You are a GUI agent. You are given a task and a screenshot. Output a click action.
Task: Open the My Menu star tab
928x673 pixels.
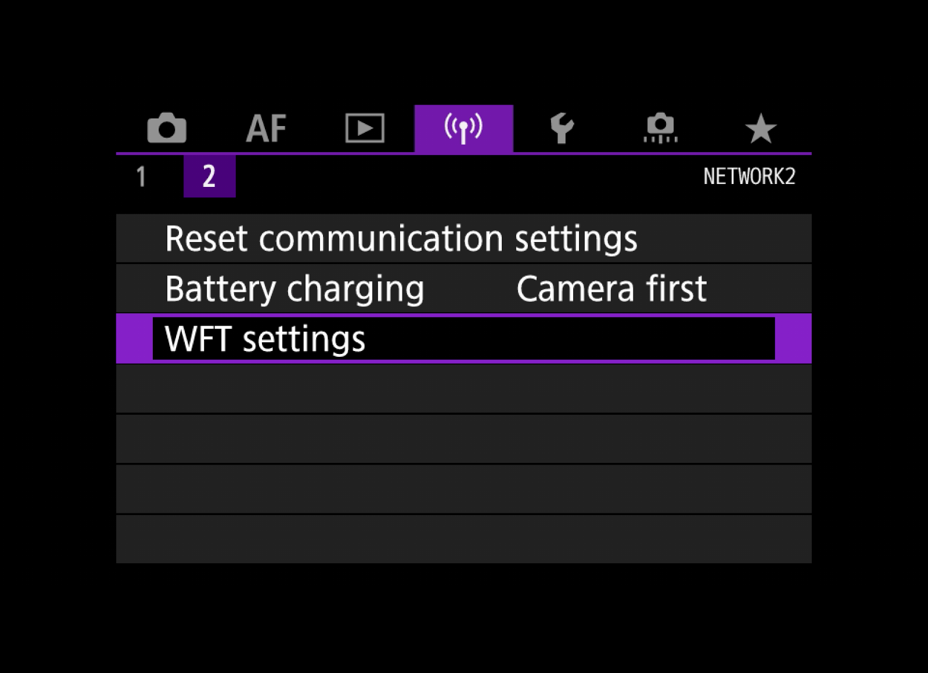tap(761, 128)
